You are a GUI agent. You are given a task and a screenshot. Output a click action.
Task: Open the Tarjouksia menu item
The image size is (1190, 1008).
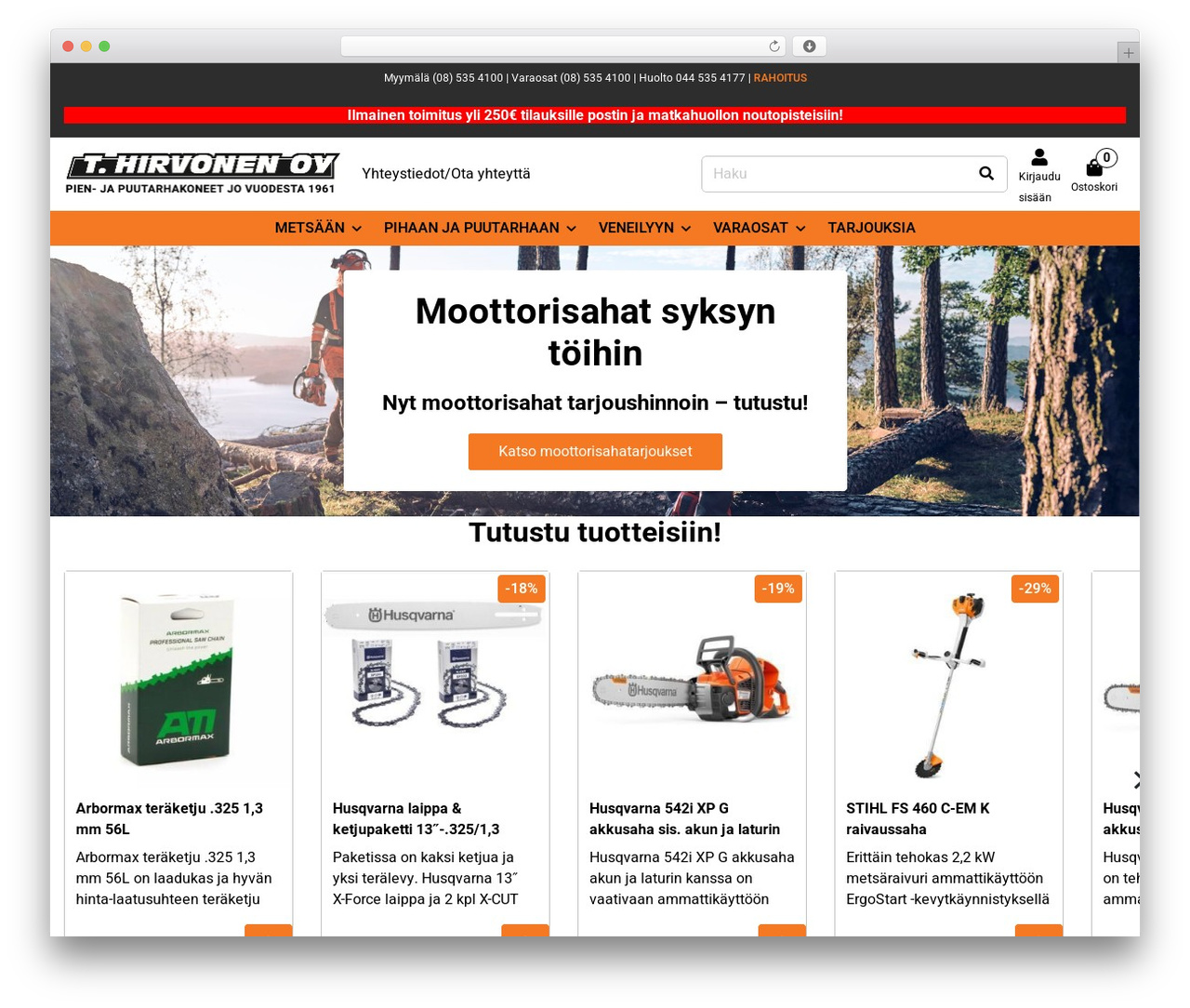pyautogui.click(x=871, y=228)
